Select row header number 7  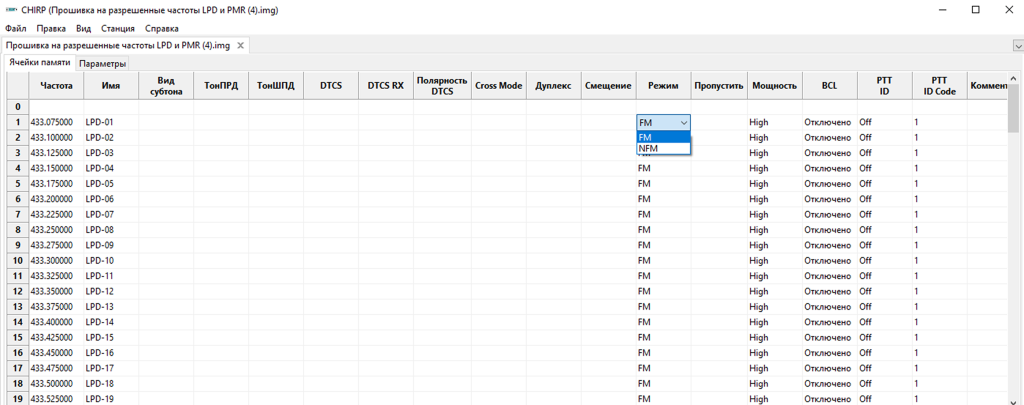tap(15, 214)
